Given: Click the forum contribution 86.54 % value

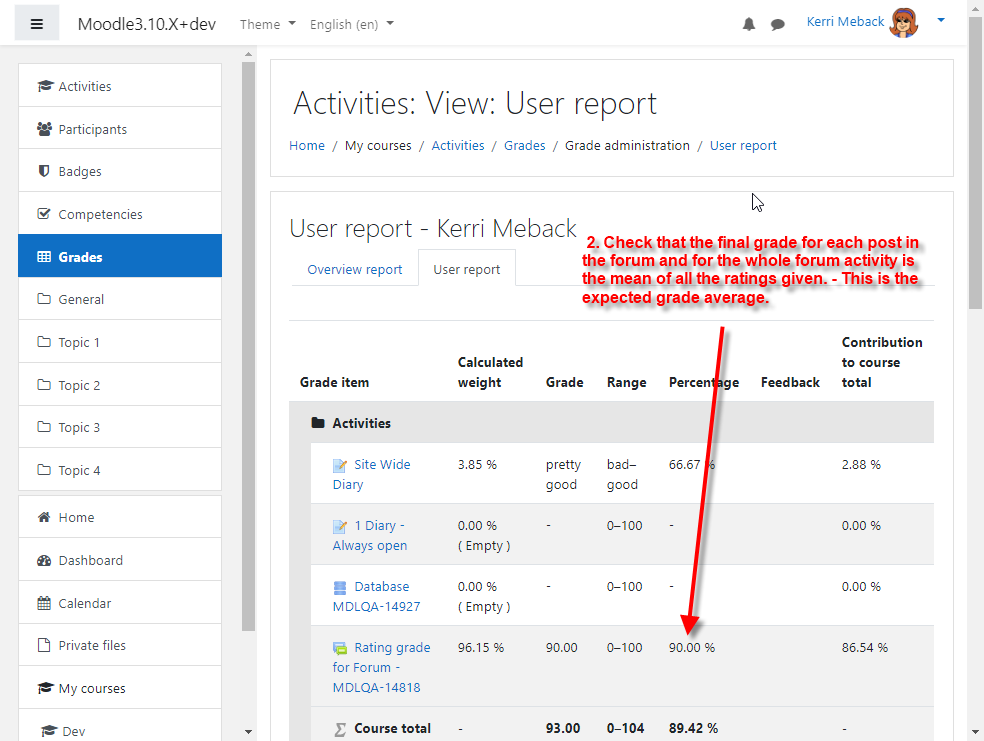Looking at the screenshot, I should point(865,648).
